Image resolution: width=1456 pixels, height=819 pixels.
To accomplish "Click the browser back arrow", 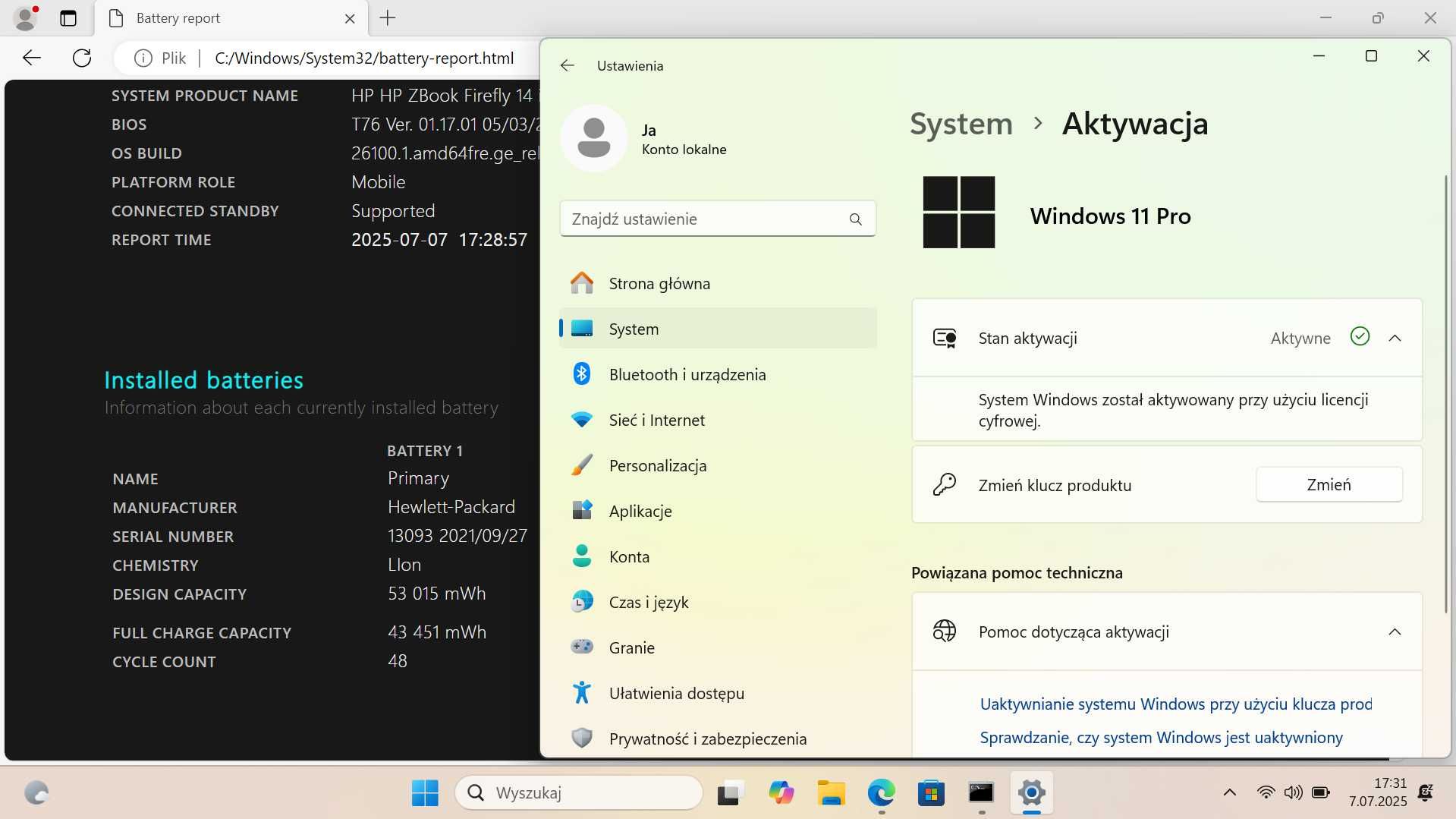I will coord(32,58).
